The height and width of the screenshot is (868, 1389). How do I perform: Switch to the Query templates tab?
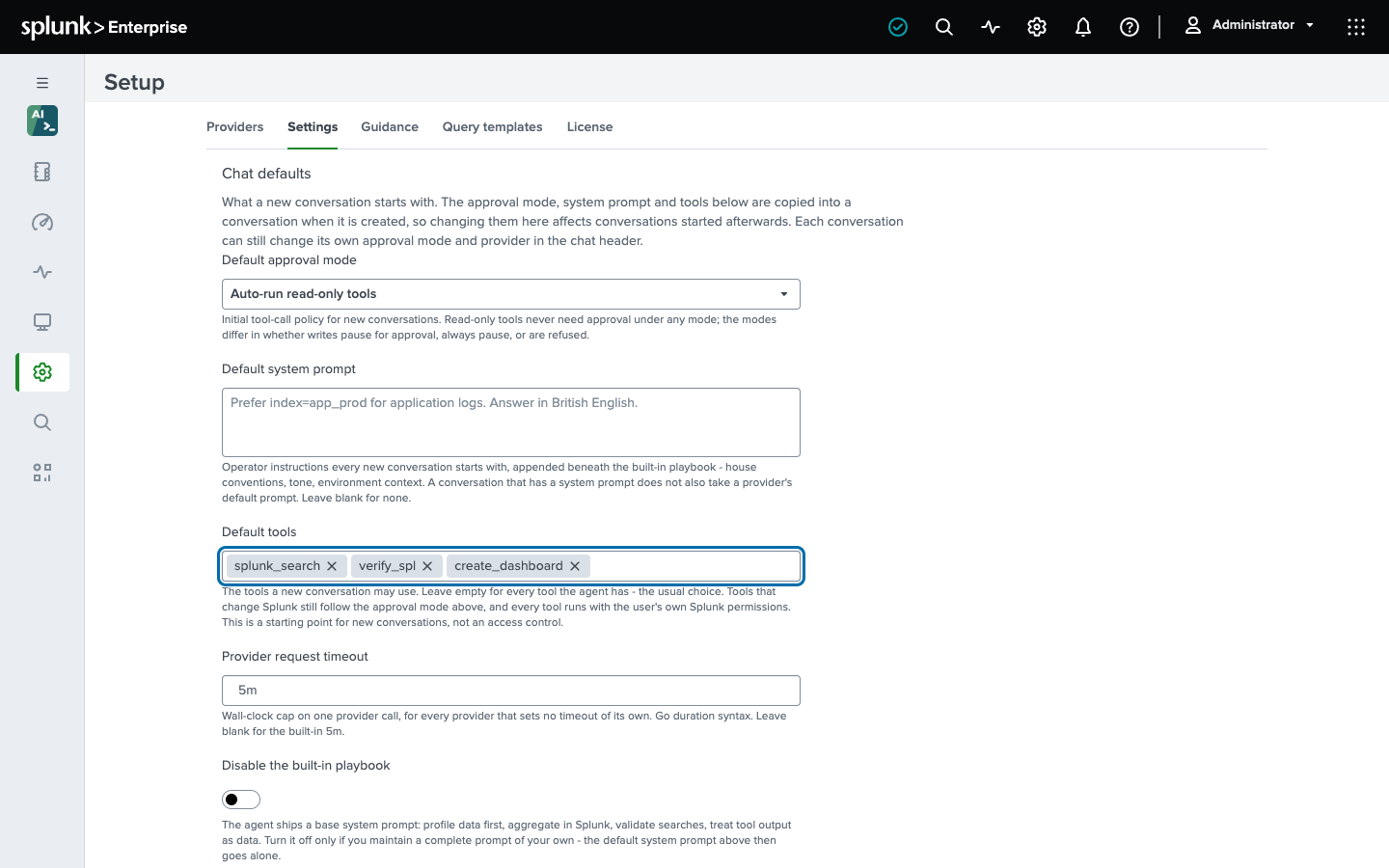492,127
